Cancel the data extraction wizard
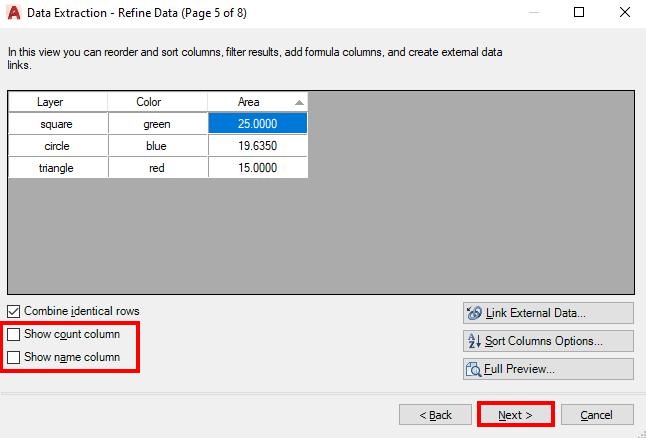Image resolution: width=646 pixels, height=438 pixels. click(x=597, y=415)
